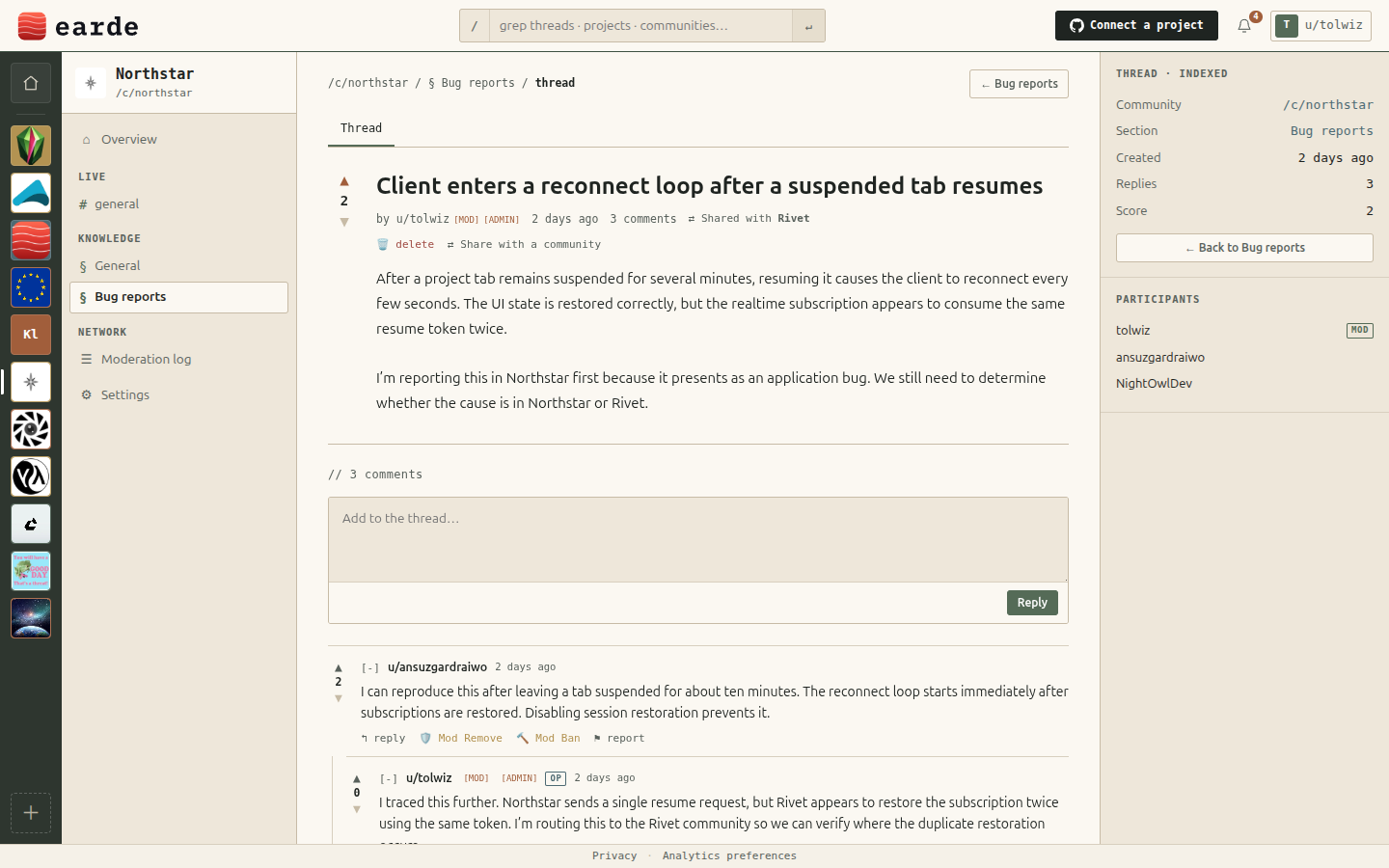Upvote ansuzgardraiwo's comment
1389x868 pixels.
339,667
